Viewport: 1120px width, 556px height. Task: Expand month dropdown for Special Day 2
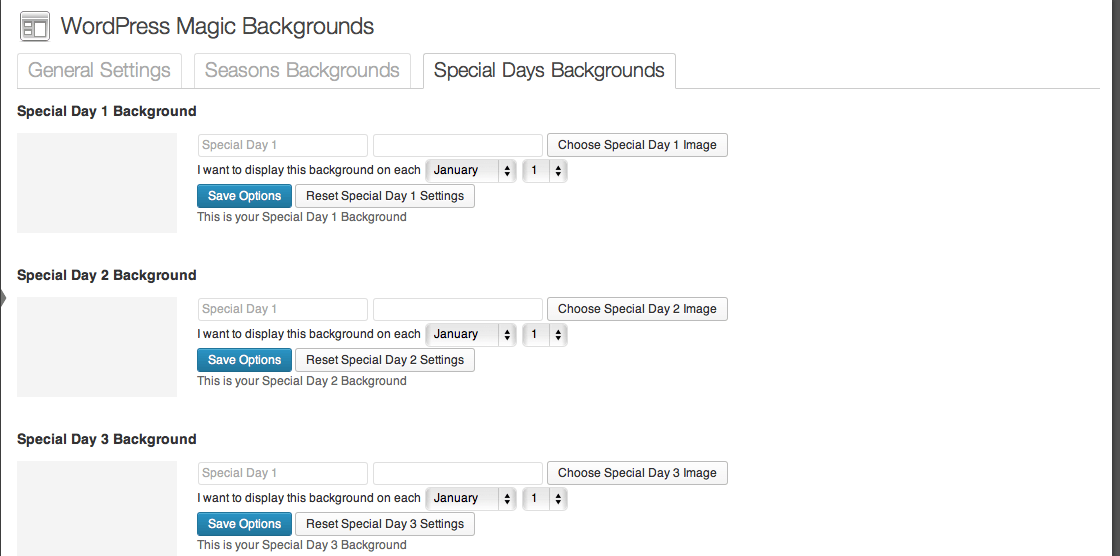tap(471, 334)
